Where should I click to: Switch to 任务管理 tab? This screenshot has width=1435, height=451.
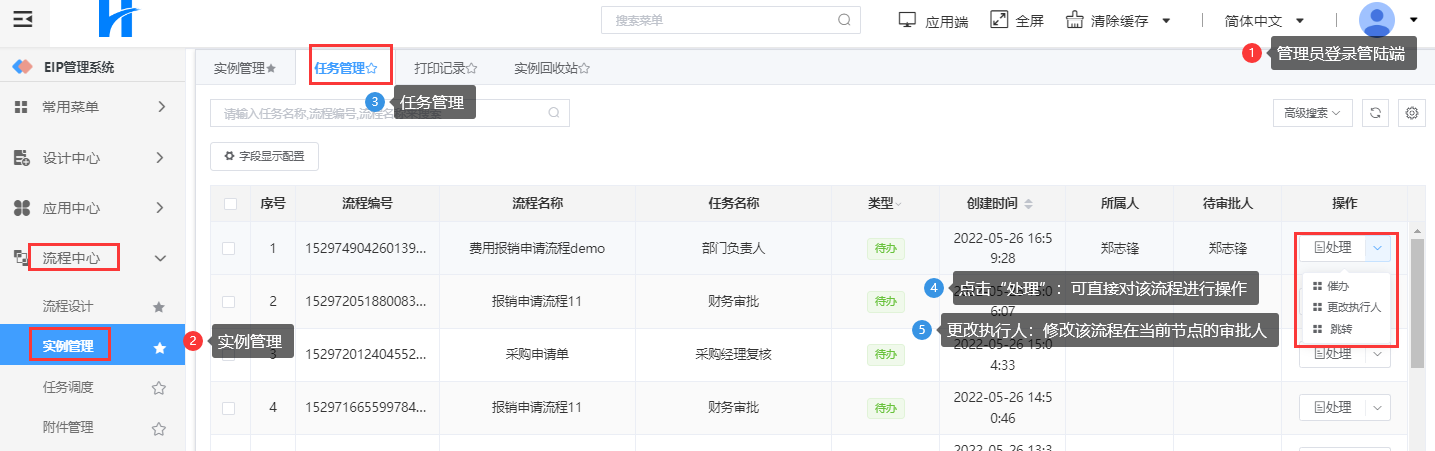click(345, 68)
